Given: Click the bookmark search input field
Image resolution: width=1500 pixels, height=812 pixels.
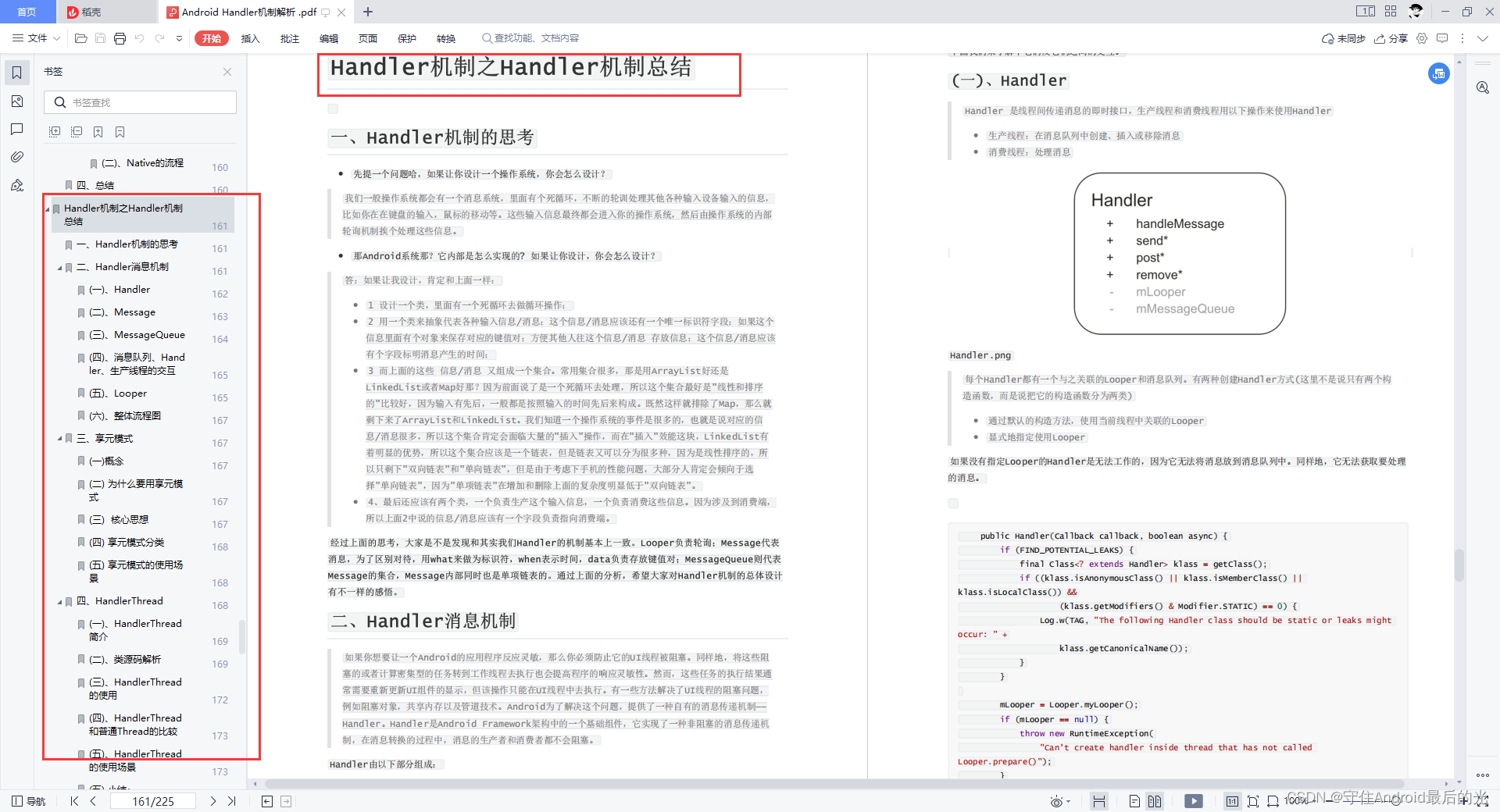Looking at the screenshot, I should coord(141,102).
